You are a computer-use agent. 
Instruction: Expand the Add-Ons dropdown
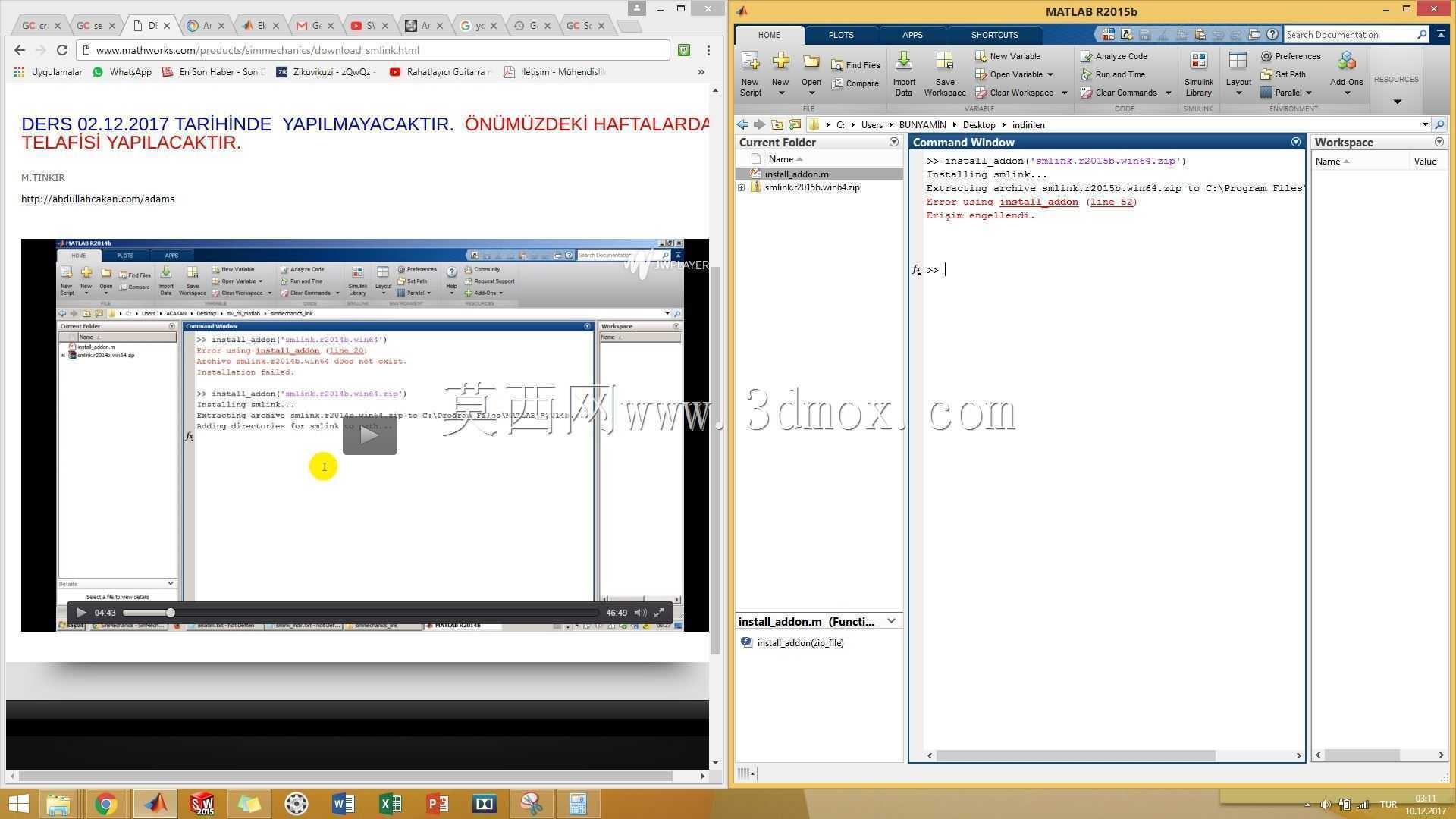coord(1347,93)
